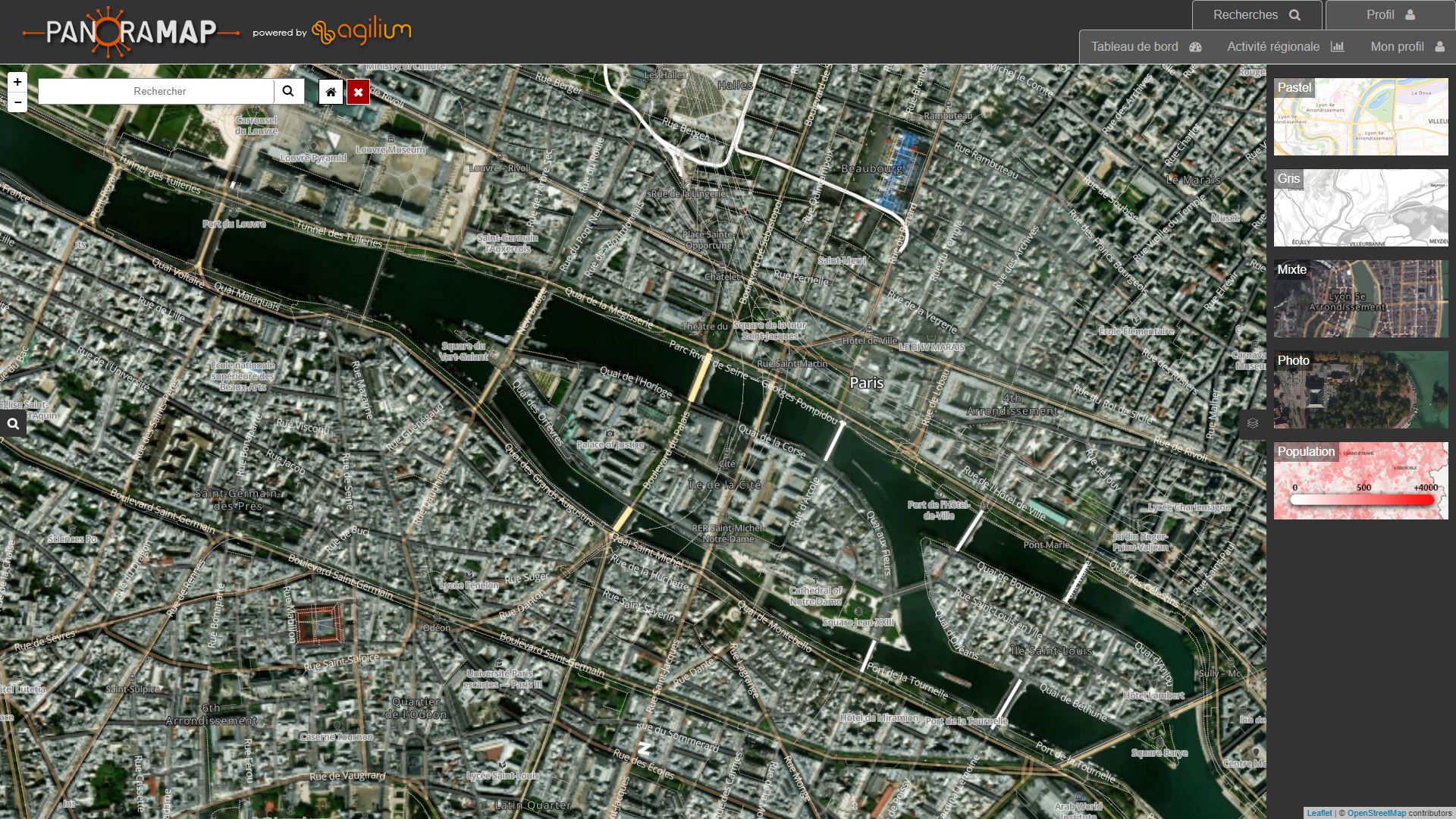
Task: Click the Cathedral of Notre Dame label
Action: (815, 596)
